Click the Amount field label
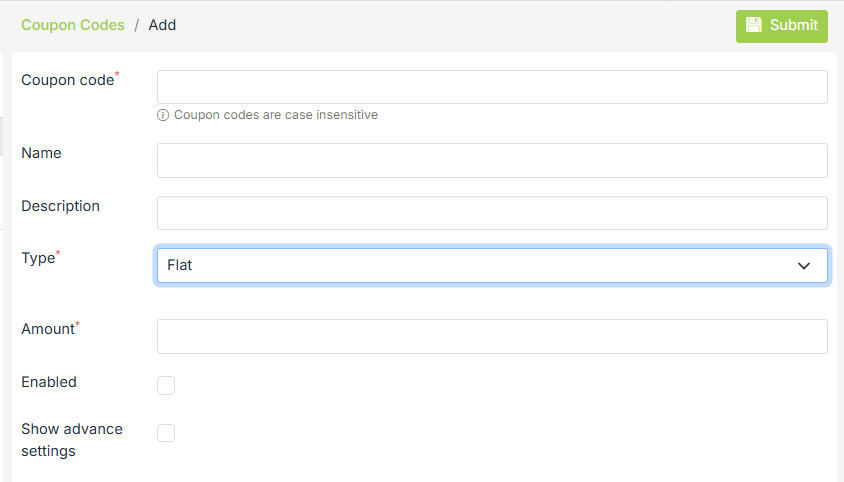The height and width of the screenshot is (482, 844). point(48,329)
